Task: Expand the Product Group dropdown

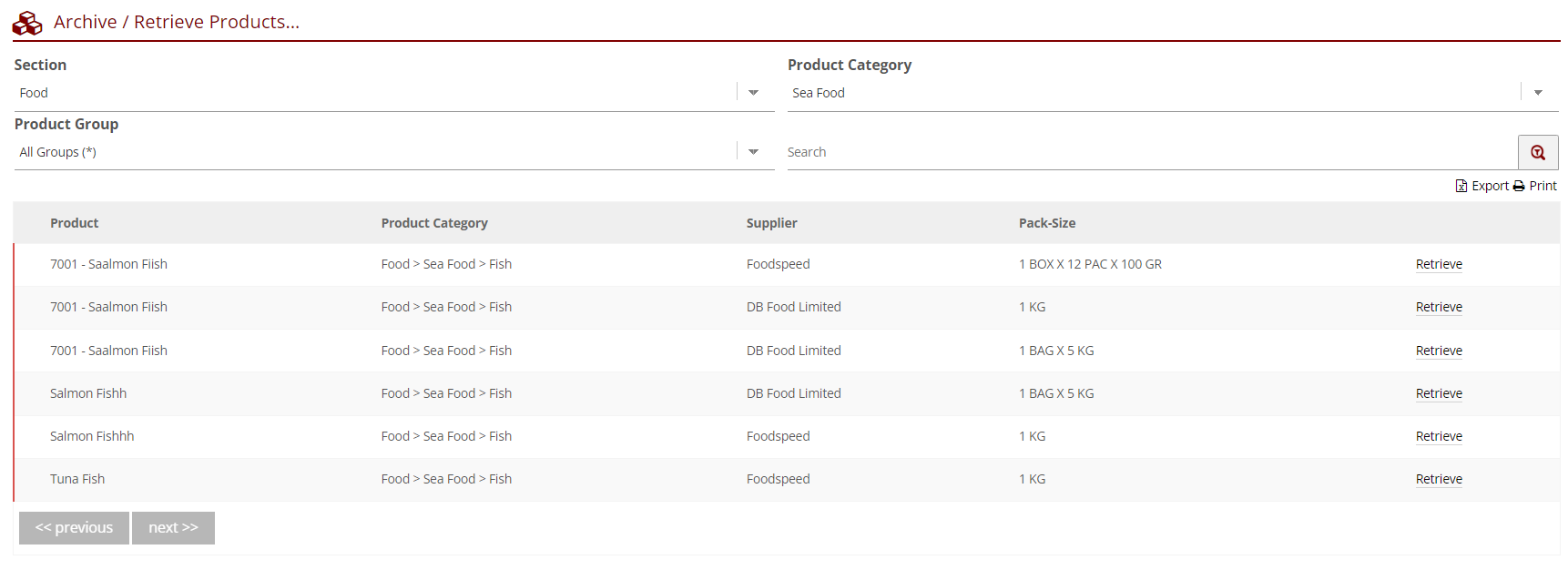Action: [x=753, y=152]
